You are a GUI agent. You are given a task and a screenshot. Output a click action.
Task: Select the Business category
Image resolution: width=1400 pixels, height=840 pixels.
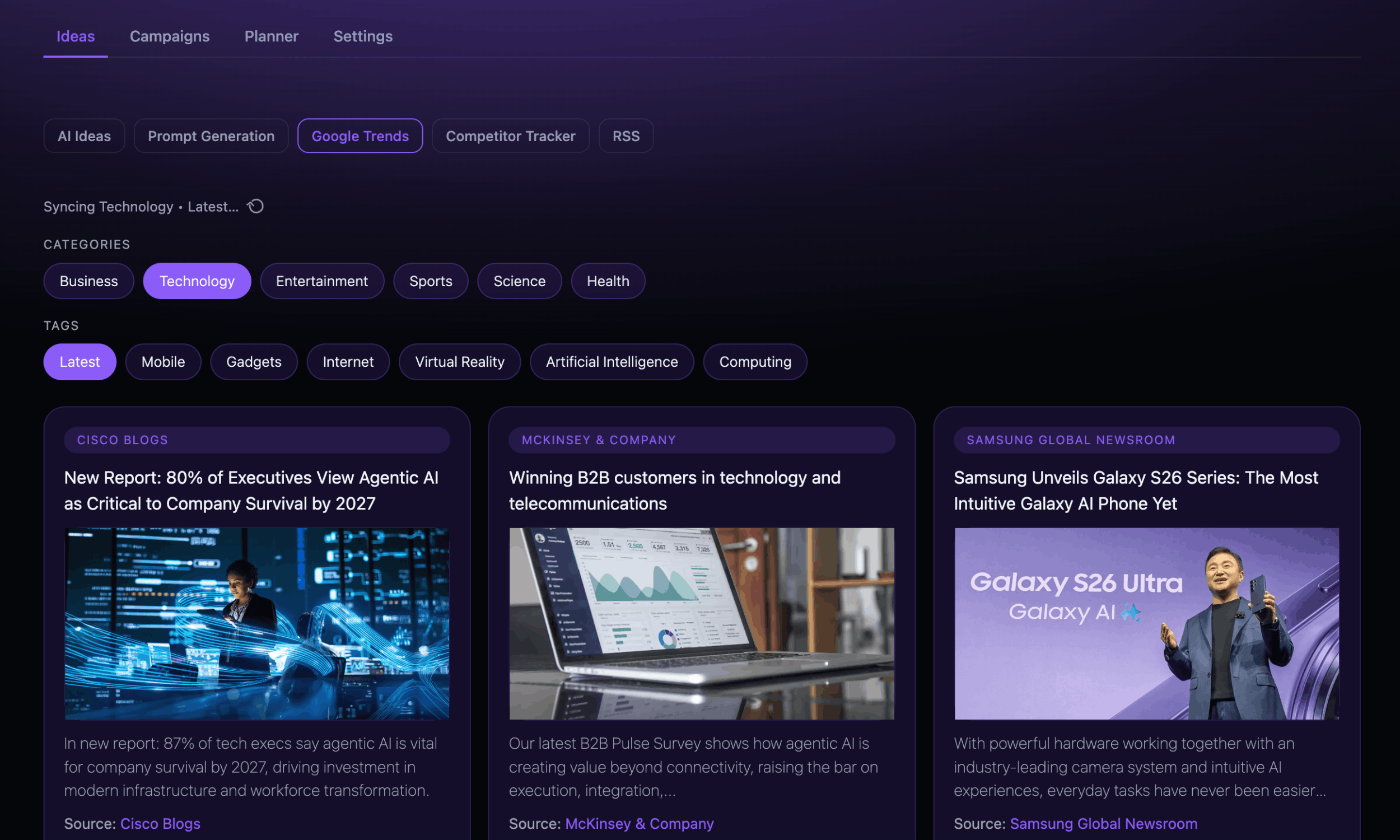[89, 281]
